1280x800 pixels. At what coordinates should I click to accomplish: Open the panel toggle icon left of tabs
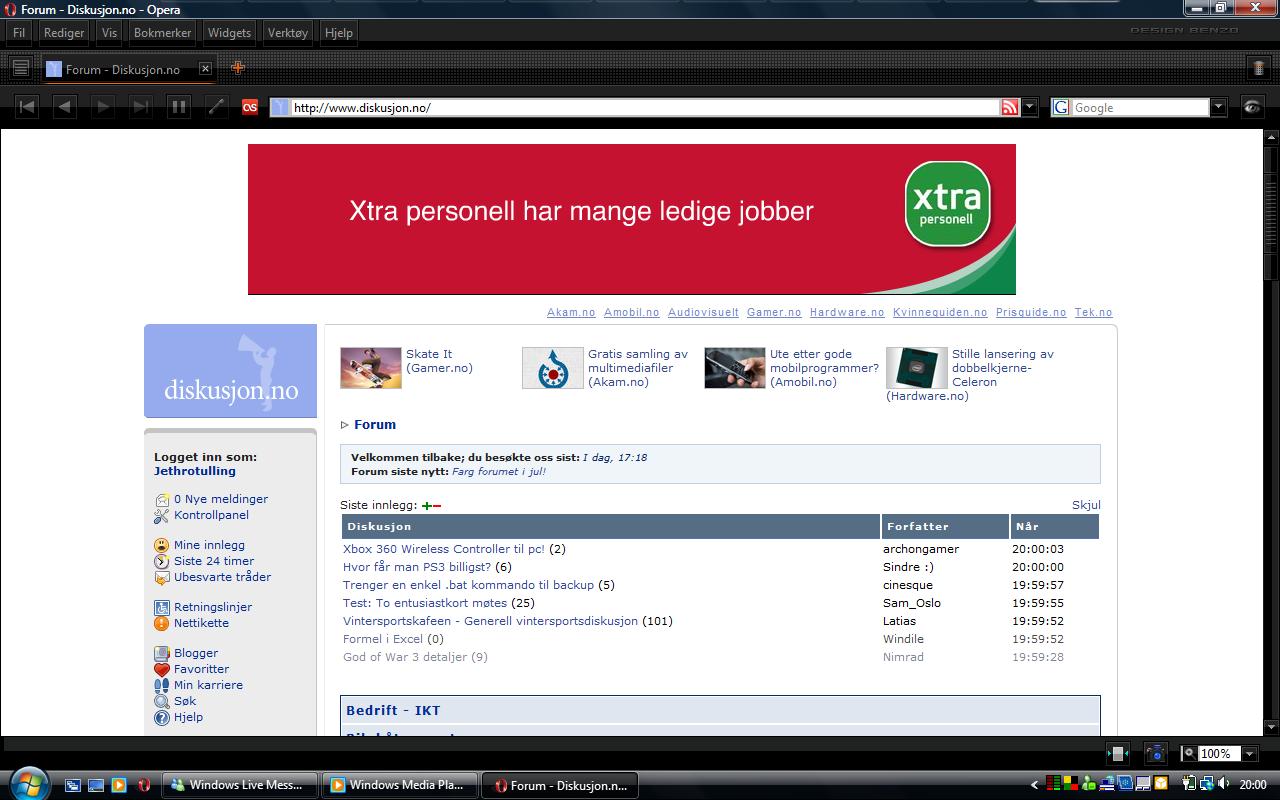coord(20,68)
